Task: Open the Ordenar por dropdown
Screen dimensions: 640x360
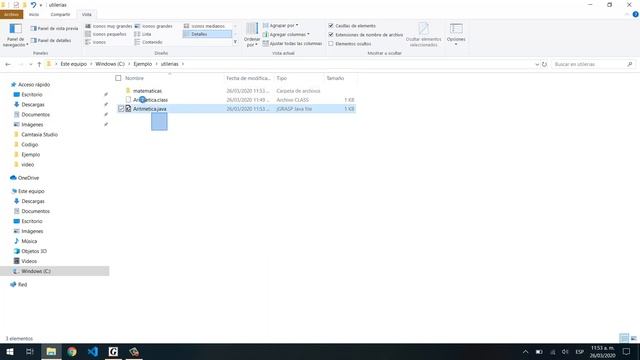Action: pyautogui.click(x=252, y=35)
